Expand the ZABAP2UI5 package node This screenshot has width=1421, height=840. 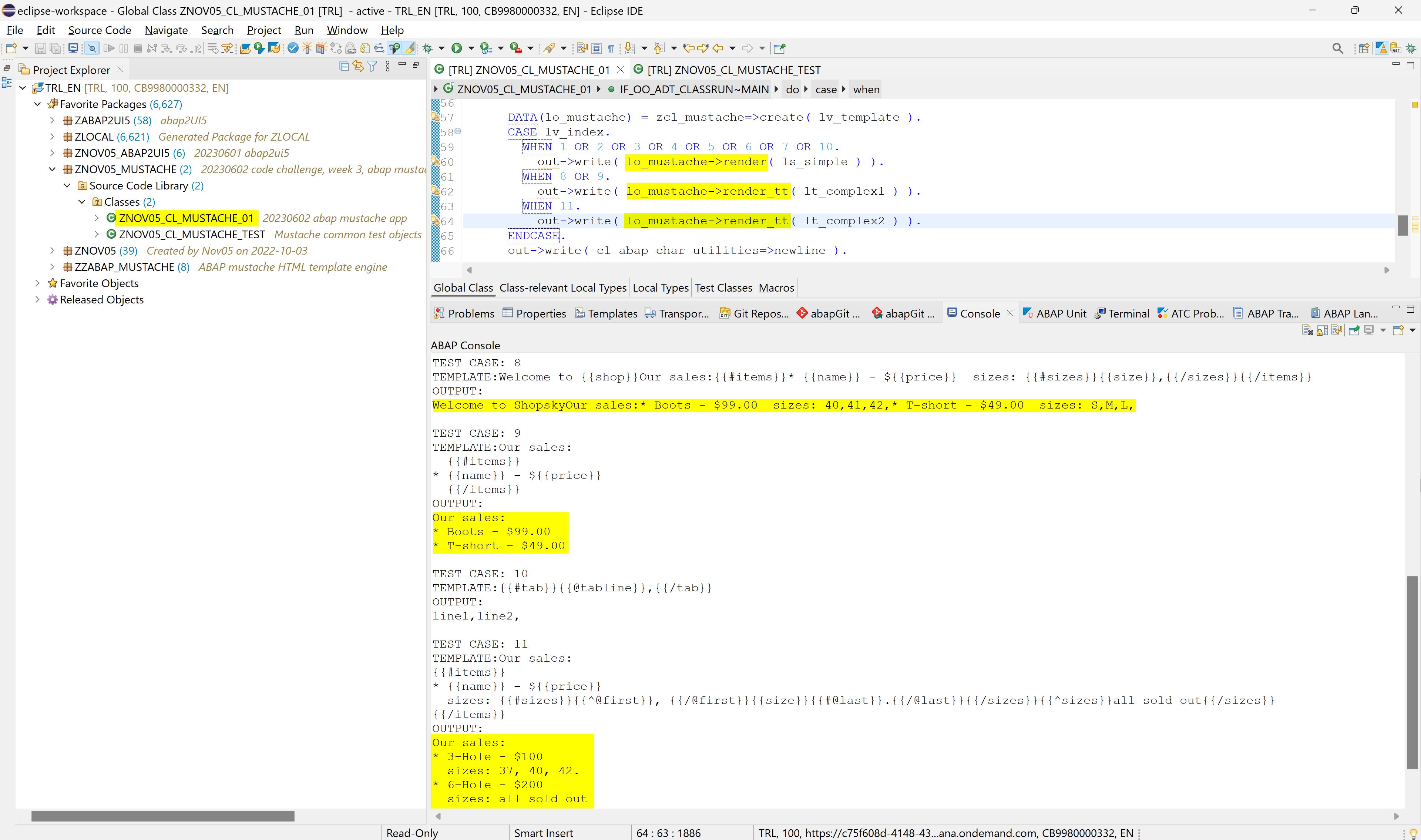click(x=52, y=121)
